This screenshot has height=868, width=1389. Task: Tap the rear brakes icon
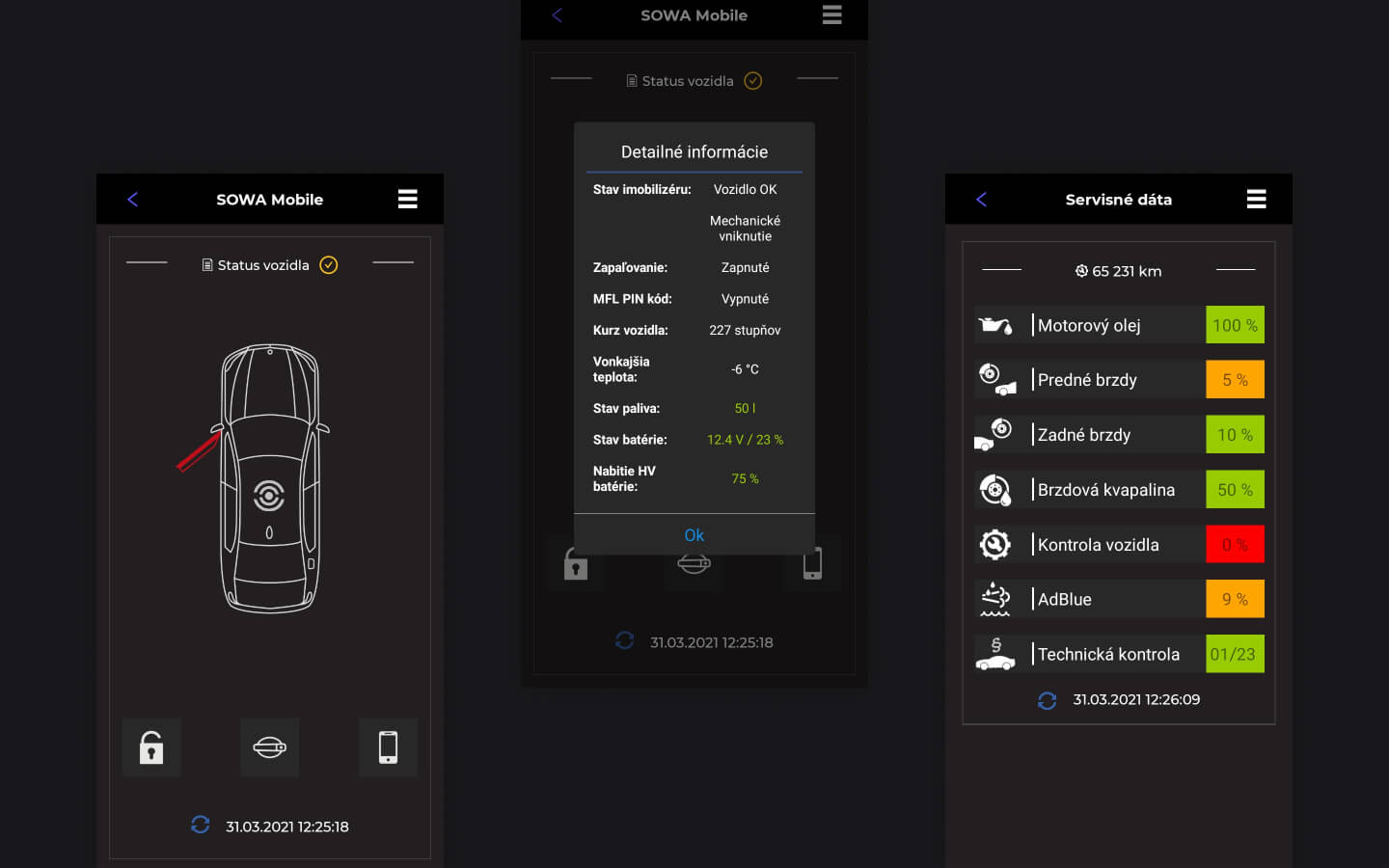pyautogui.click(x=994, y=434)
